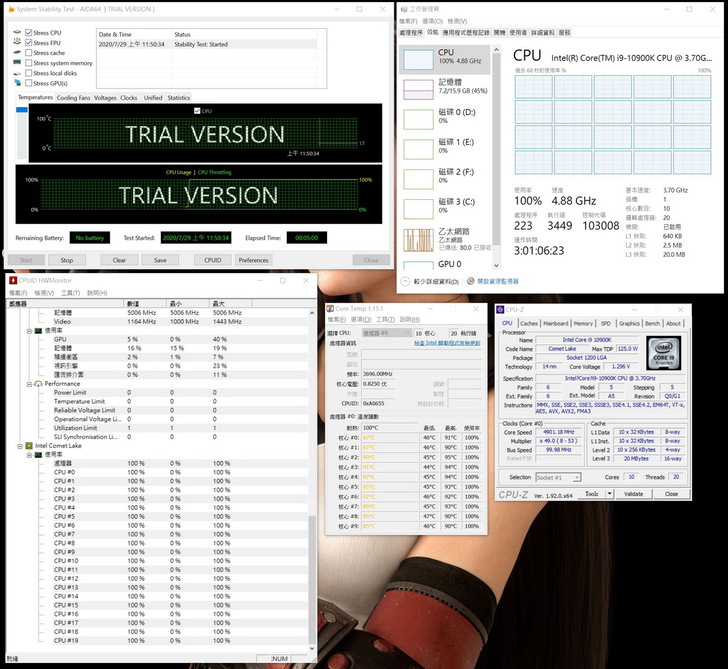Click the fewer details chevron icon
Screen dimensions: 728x669
406,282
